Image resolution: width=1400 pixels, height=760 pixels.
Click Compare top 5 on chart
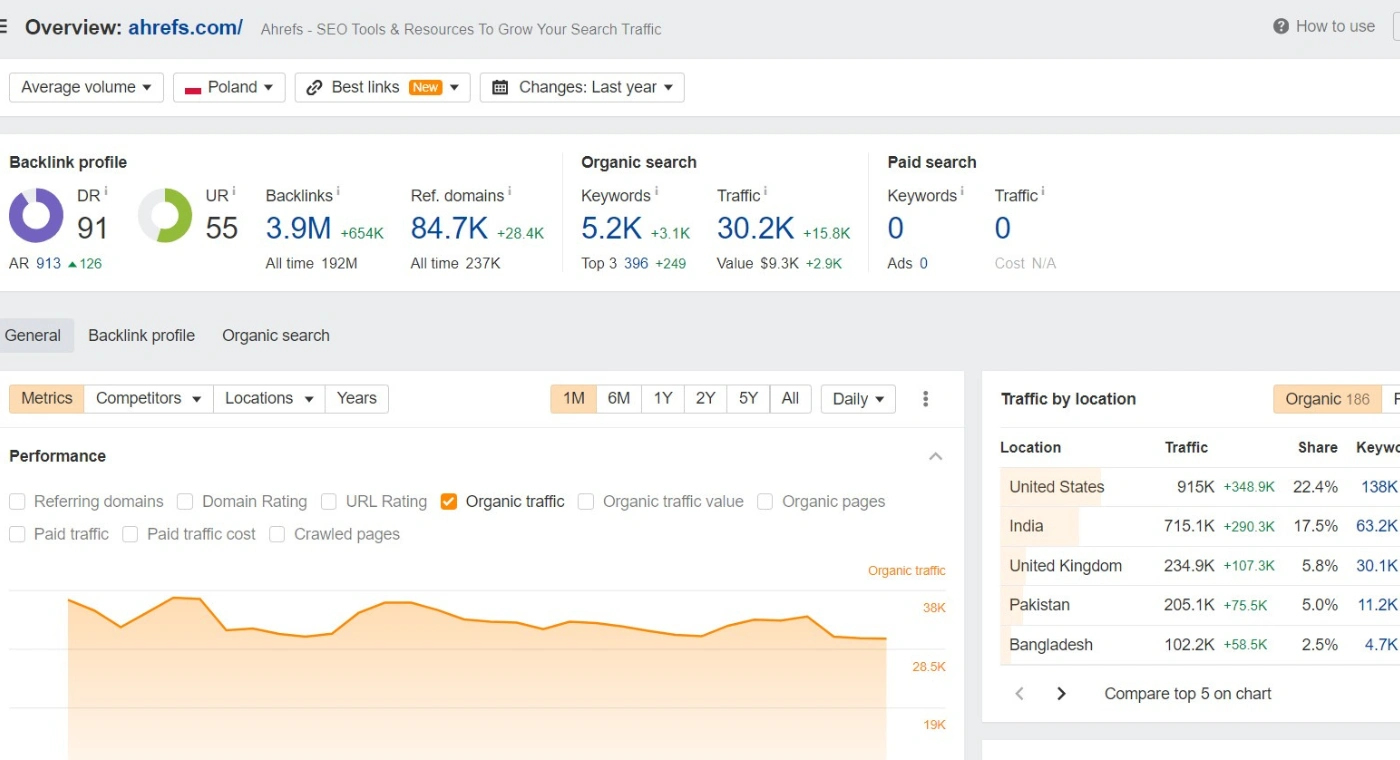tap(1188, 694)
